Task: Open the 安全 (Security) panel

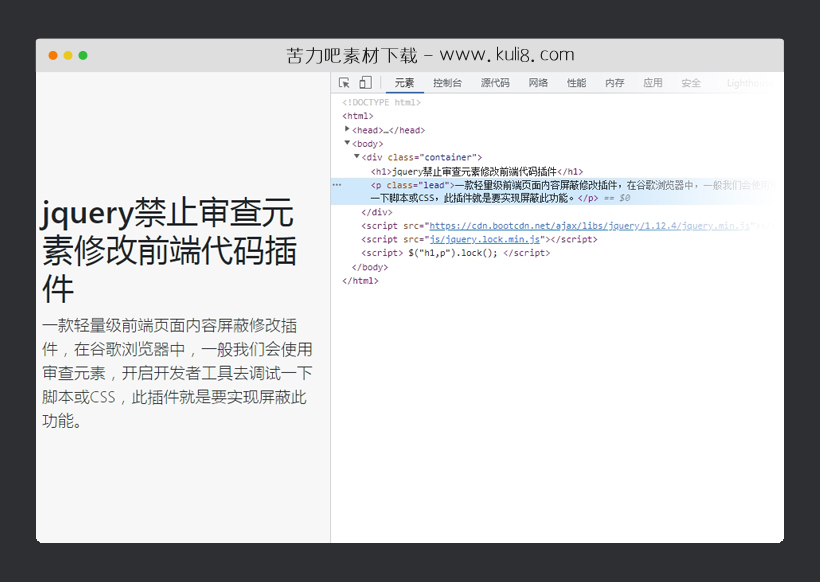Action: click(x=690, y=81)
